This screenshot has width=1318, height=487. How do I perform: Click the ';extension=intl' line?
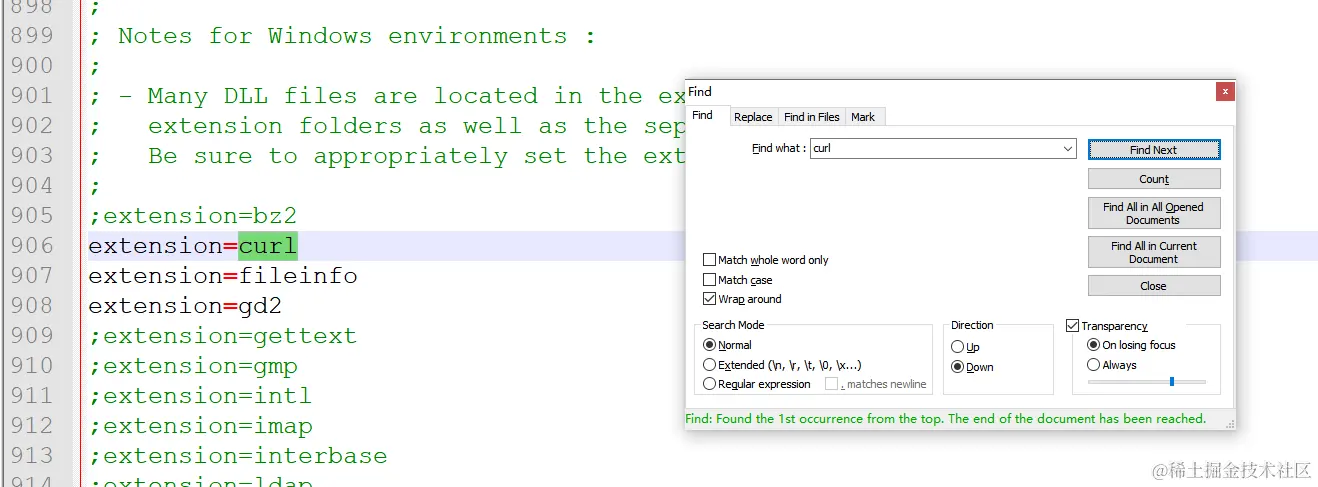200,396
